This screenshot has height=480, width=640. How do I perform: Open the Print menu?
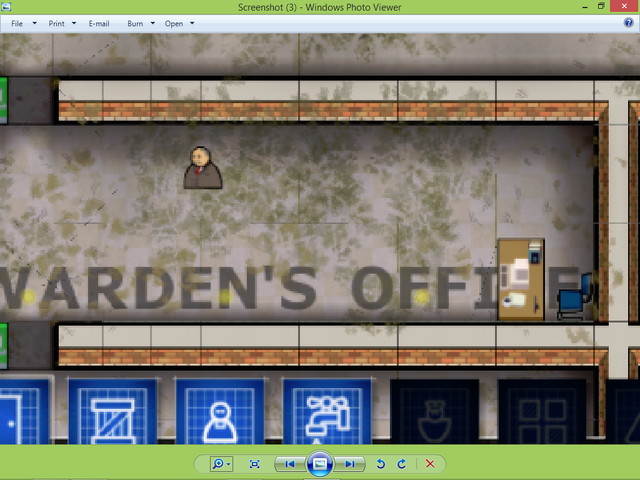coord(56,24)
